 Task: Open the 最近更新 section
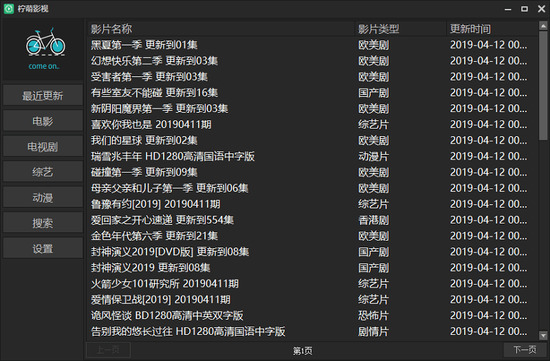(43, 95)
